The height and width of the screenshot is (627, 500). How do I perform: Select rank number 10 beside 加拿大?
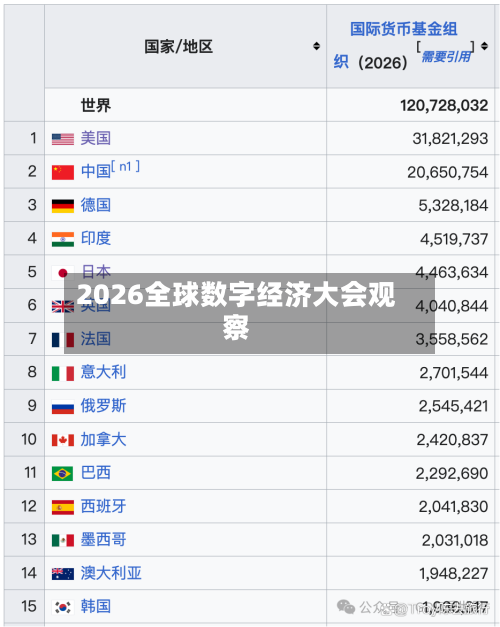click(29, 439)
